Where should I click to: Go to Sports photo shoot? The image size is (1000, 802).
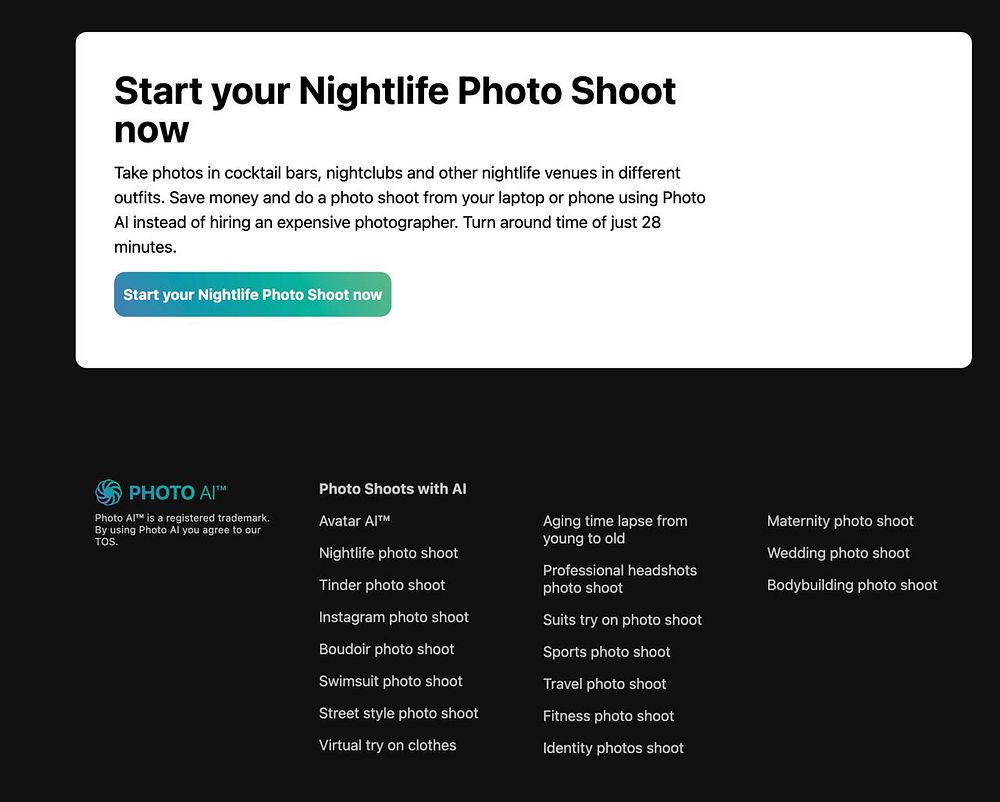click(607, 652)
